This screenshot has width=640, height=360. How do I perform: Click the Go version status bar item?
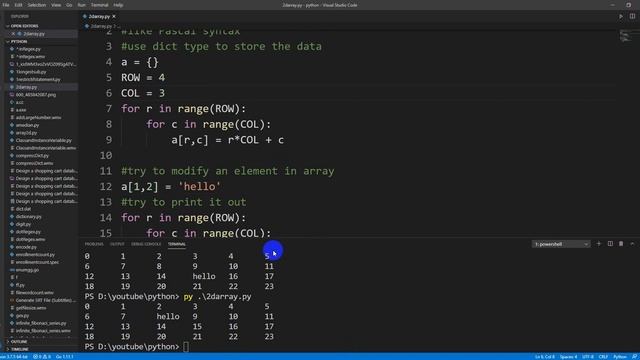click(x=64, y=357)
